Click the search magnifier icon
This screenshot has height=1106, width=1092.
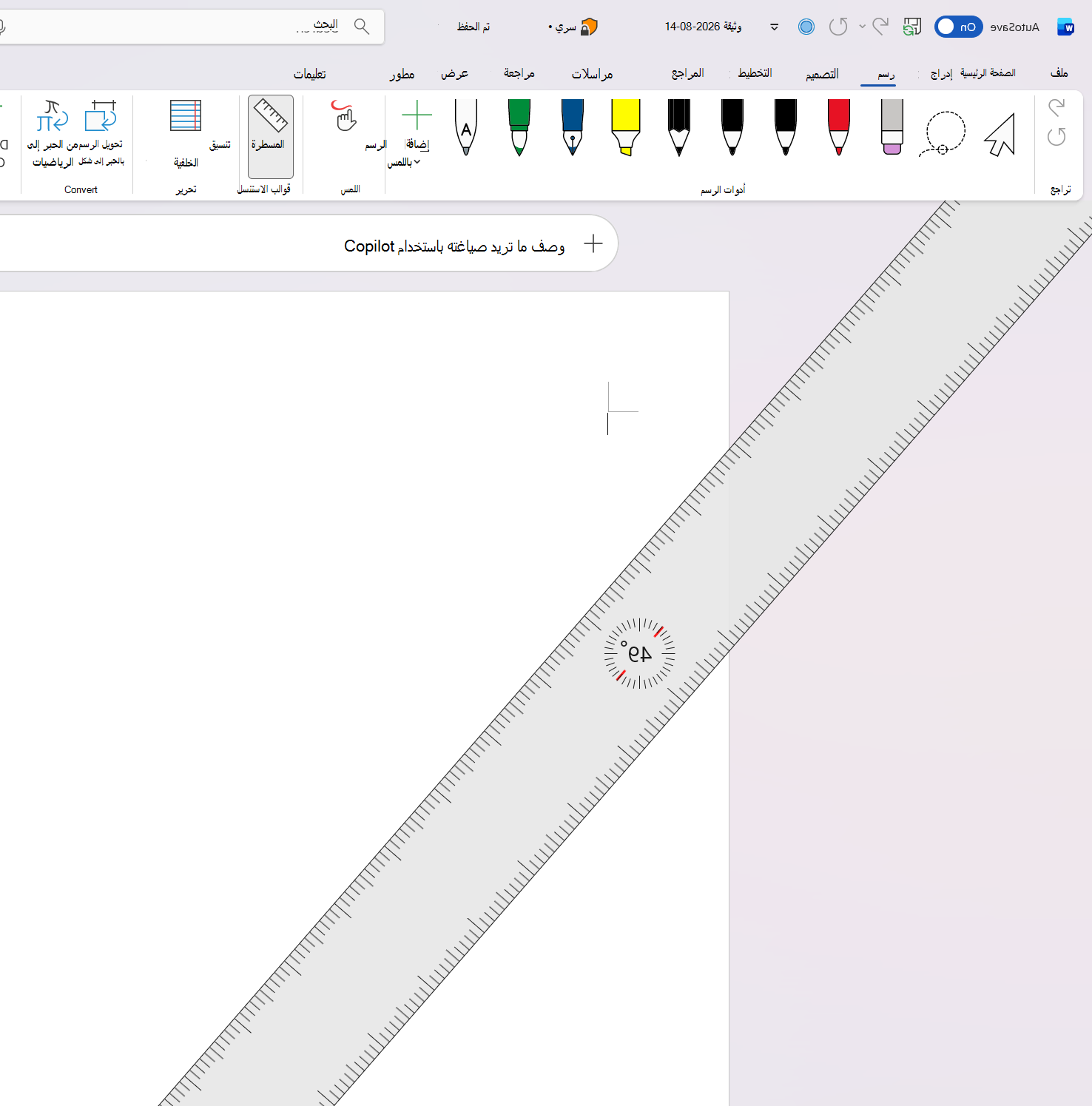tap(362, 27)
